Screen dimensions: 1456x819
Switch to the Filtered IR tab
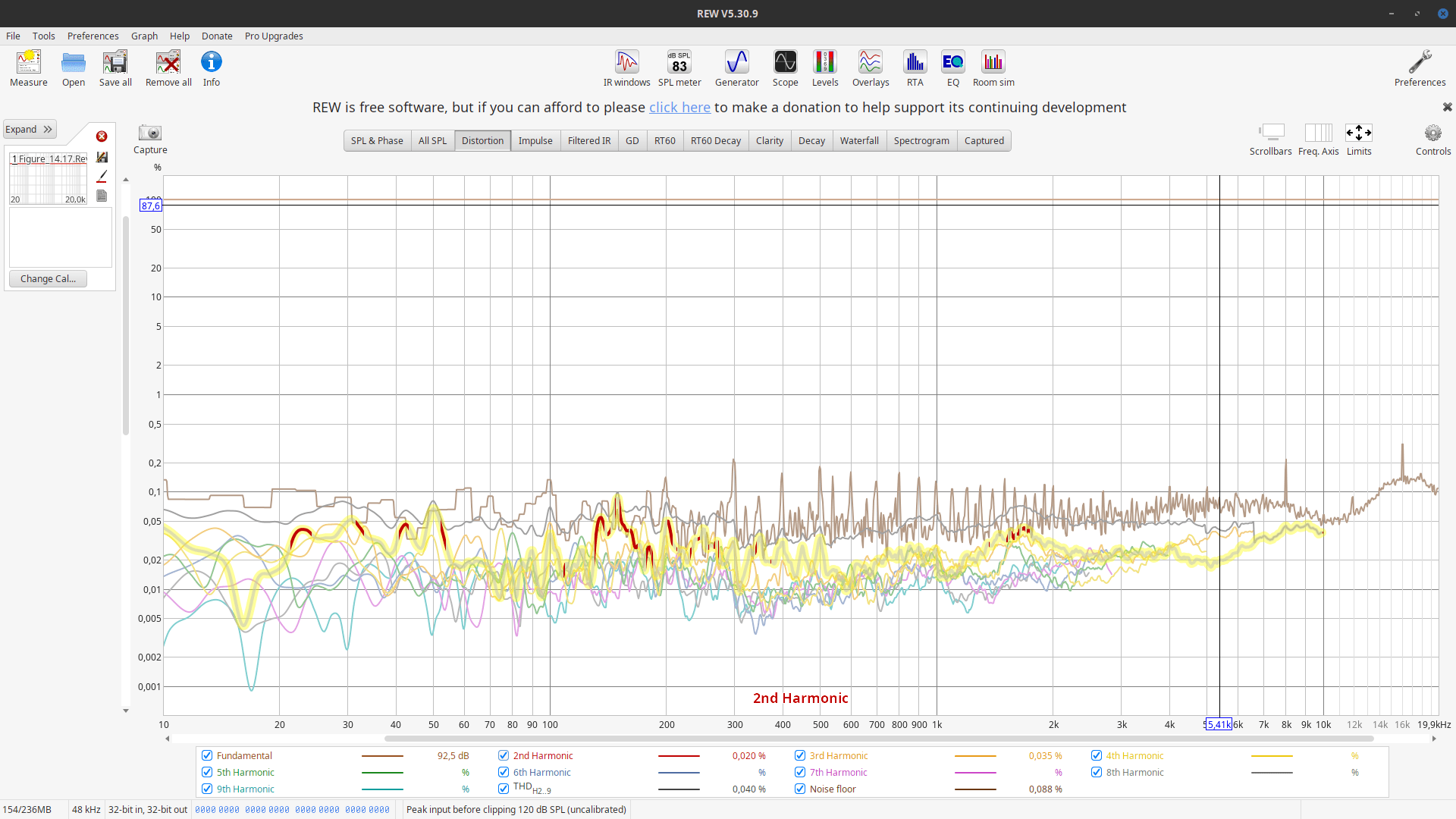click(589, 140)
